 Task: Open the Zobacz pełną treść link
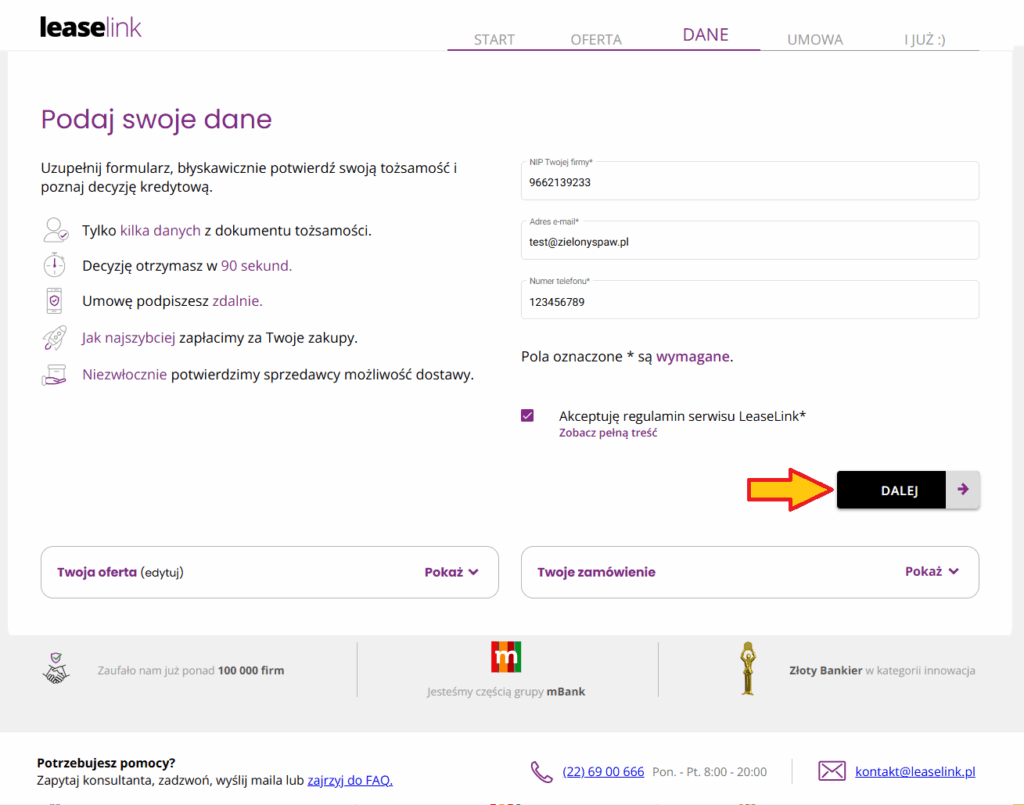[608, 434]
